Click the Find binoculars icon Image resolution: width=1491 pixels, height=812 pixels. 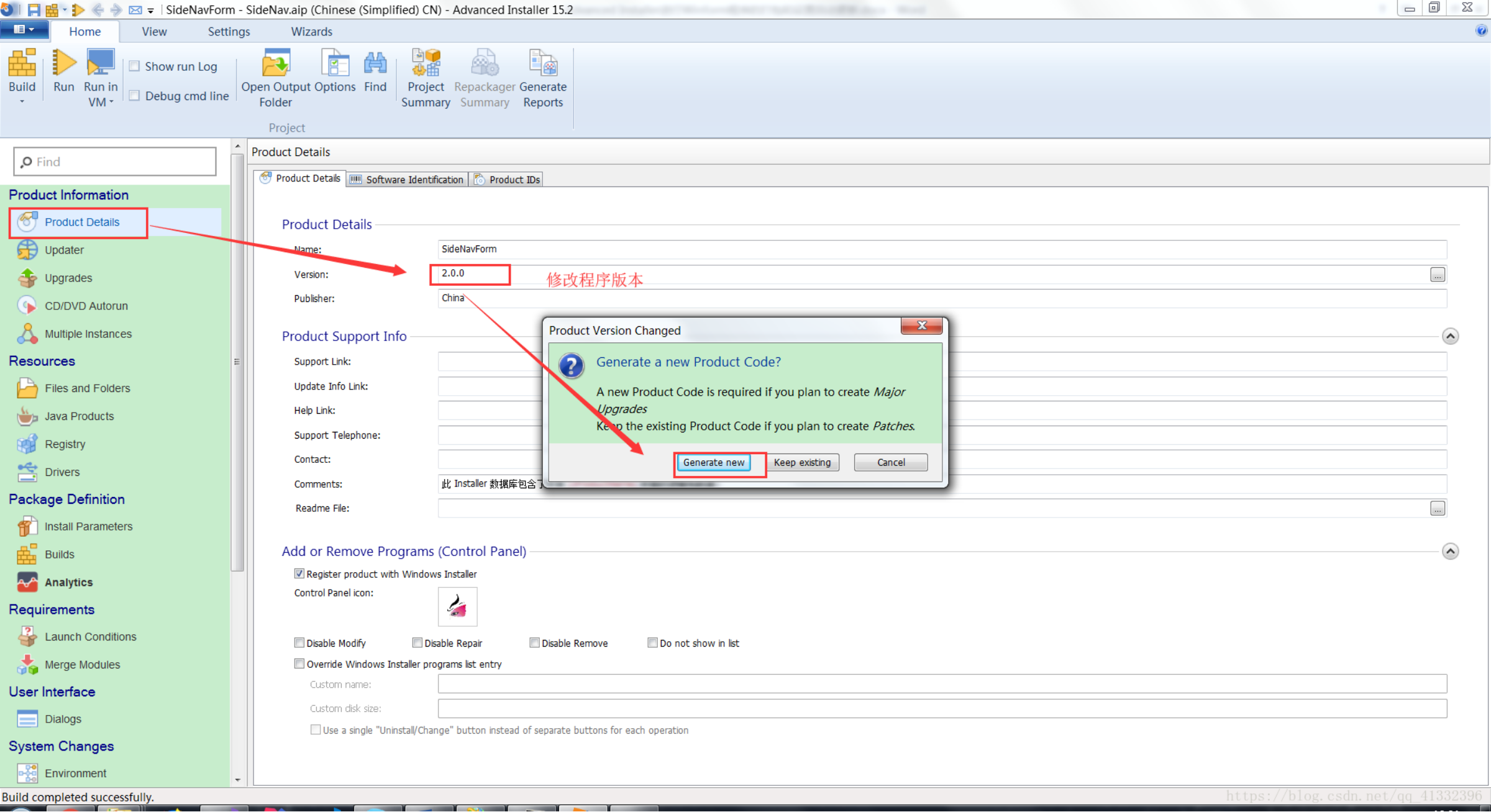click(x=375, y=64)
